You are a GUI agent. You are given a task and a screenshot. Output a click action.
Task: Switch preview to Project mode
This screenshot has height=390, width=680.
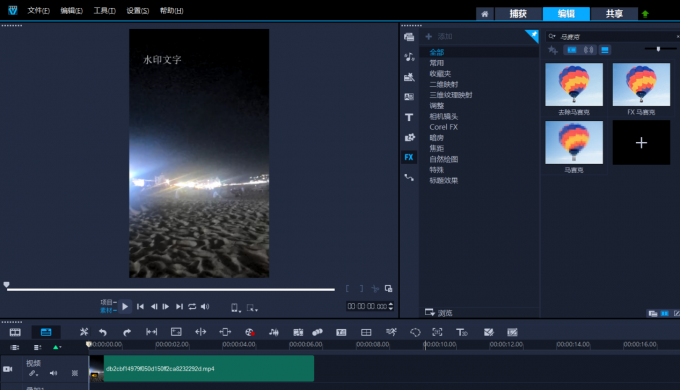pos(108,302)
